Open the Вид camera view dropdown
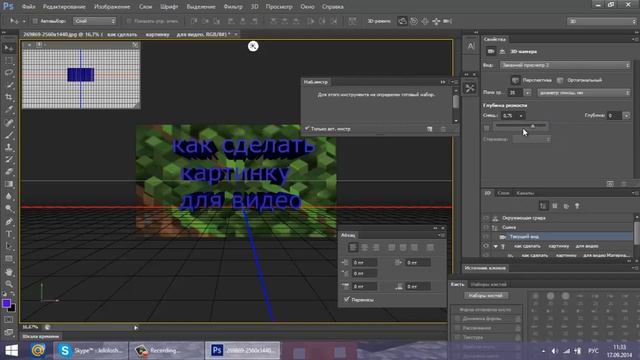Viewport: 640px width, 360px height. click(565, 65)
